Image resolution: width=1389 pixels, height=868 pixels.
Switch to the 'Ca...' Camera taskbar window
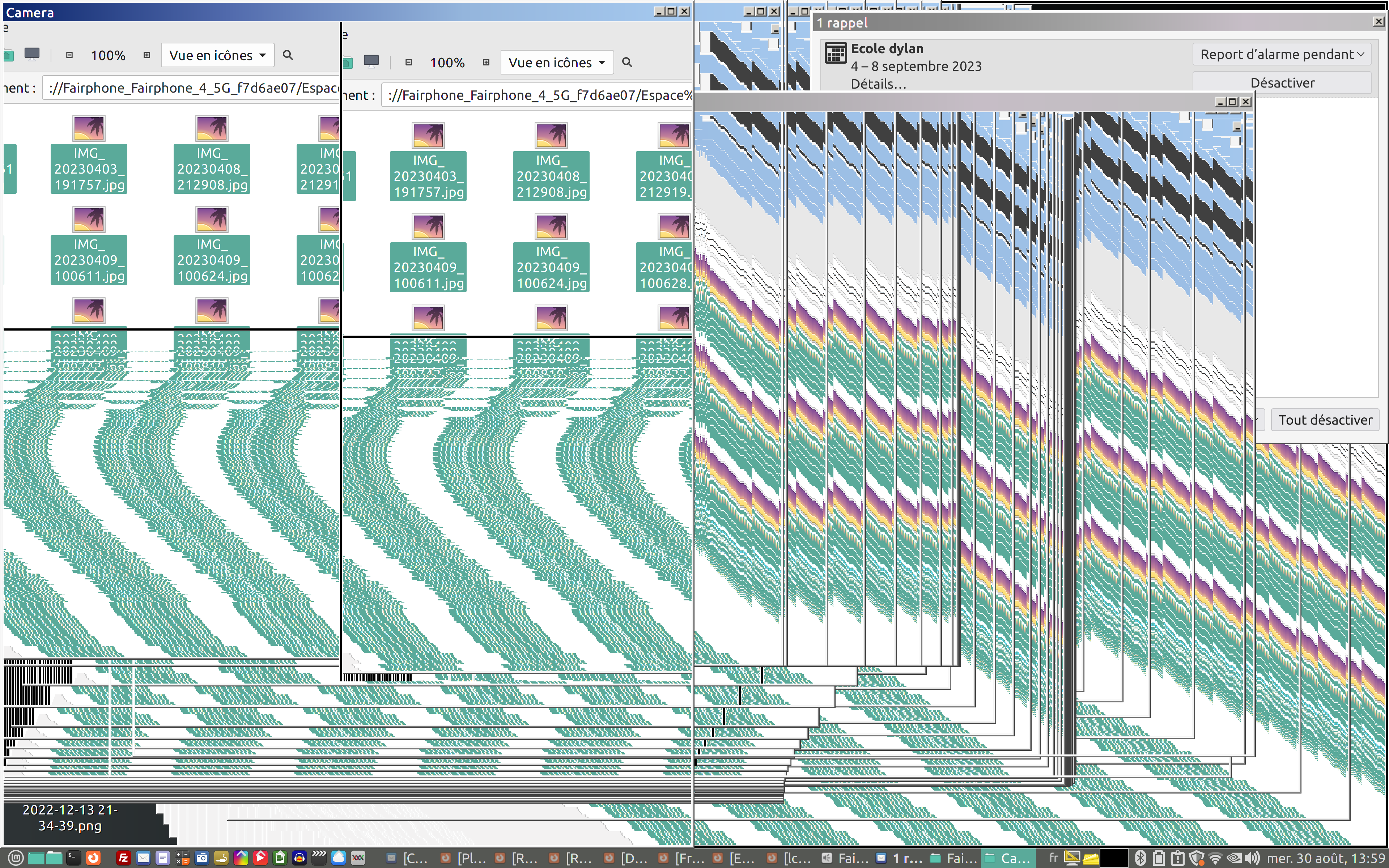tap(1008, 858)
